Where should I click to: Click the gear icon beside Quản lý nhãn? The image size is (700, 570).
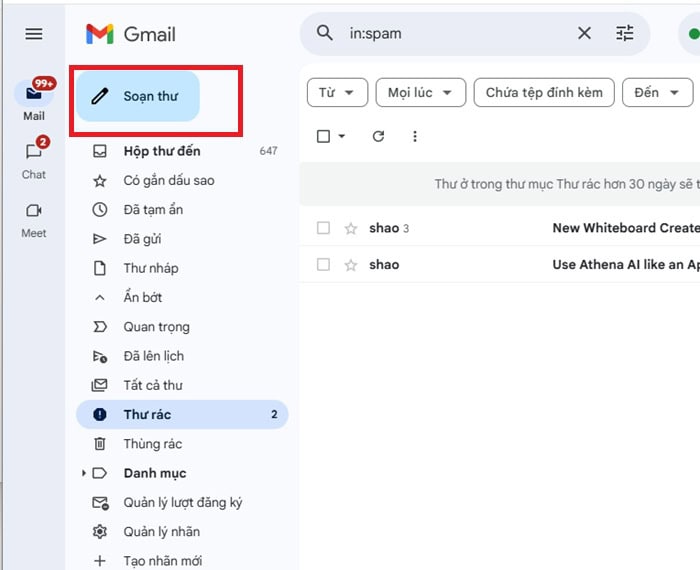point(100,532)
